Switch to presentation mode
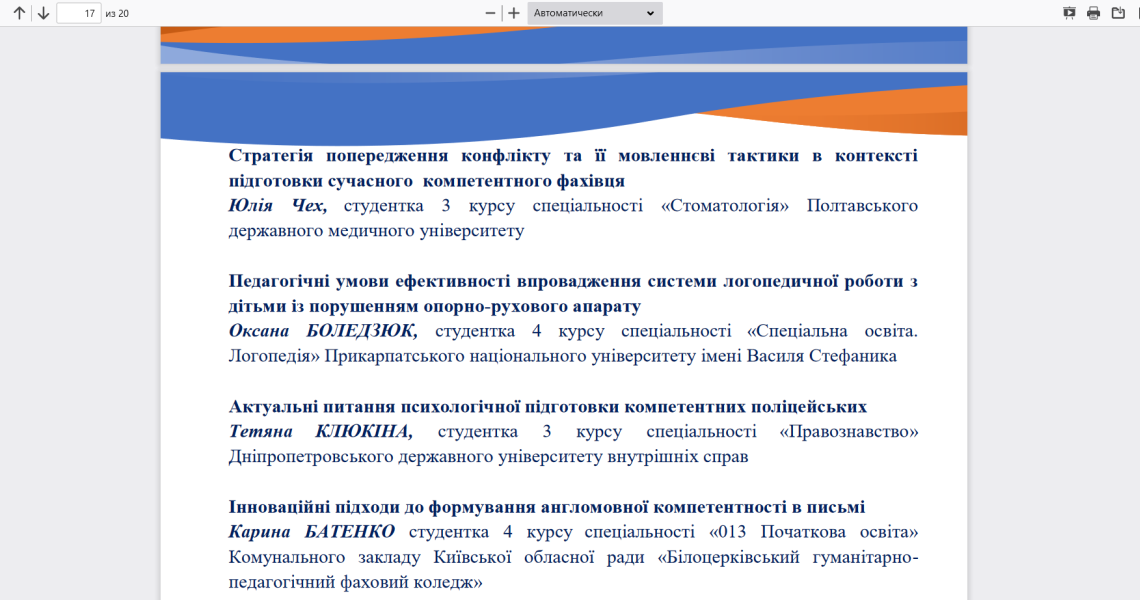 tap(1069, 13)
